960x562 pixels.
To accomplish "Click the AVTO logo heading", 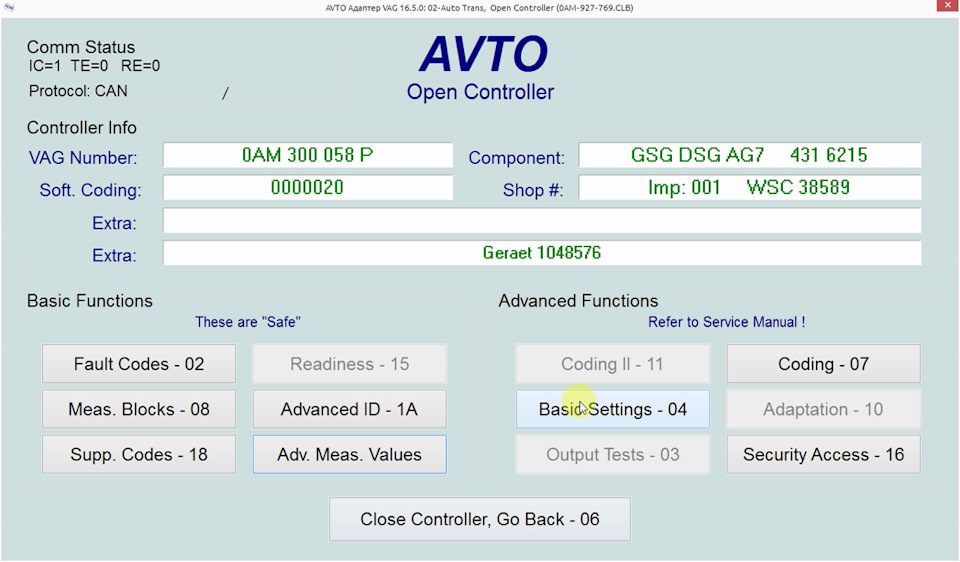I will point(483,54).
